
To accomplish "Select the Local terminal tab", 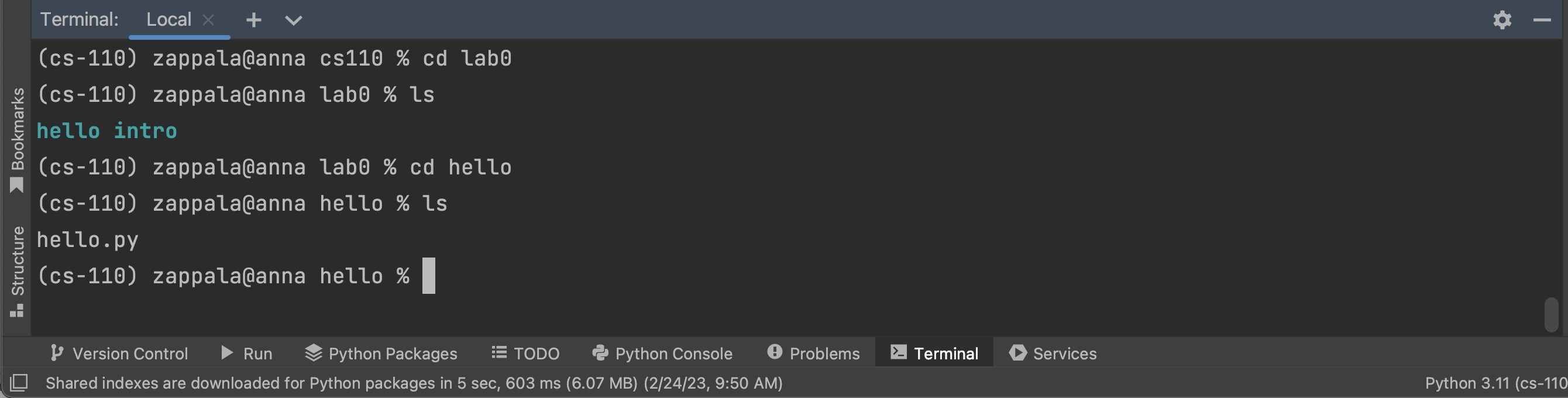I will click(169, 20).
